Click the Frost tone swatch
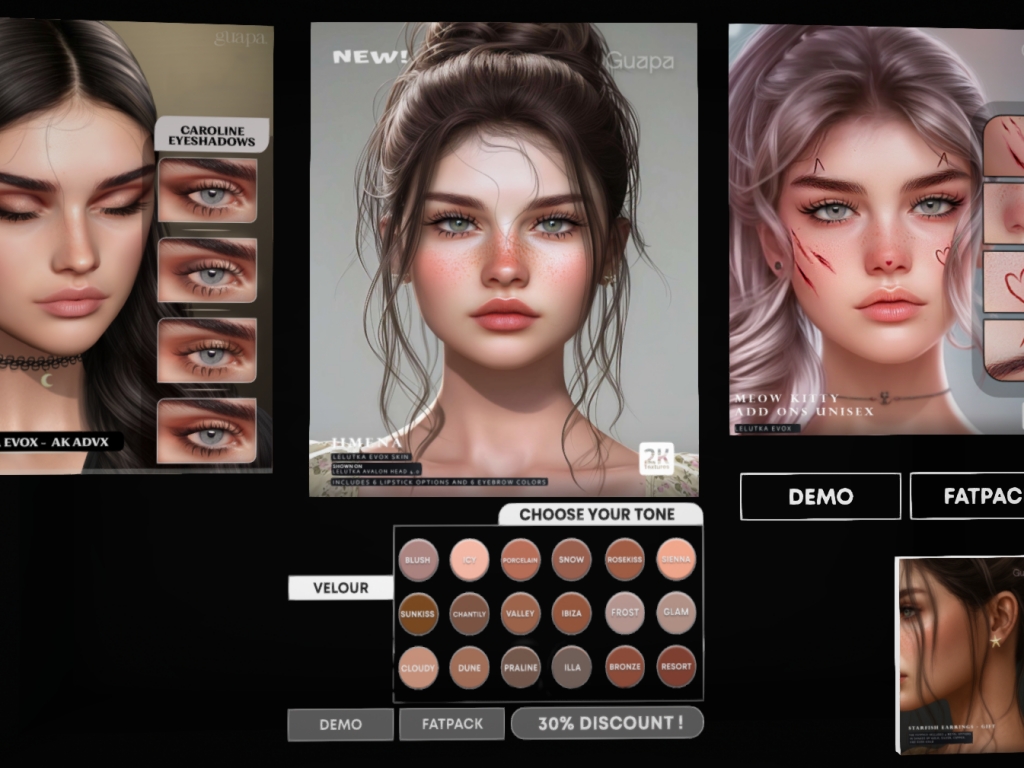Screen dimensions: 1024x768 624,613
